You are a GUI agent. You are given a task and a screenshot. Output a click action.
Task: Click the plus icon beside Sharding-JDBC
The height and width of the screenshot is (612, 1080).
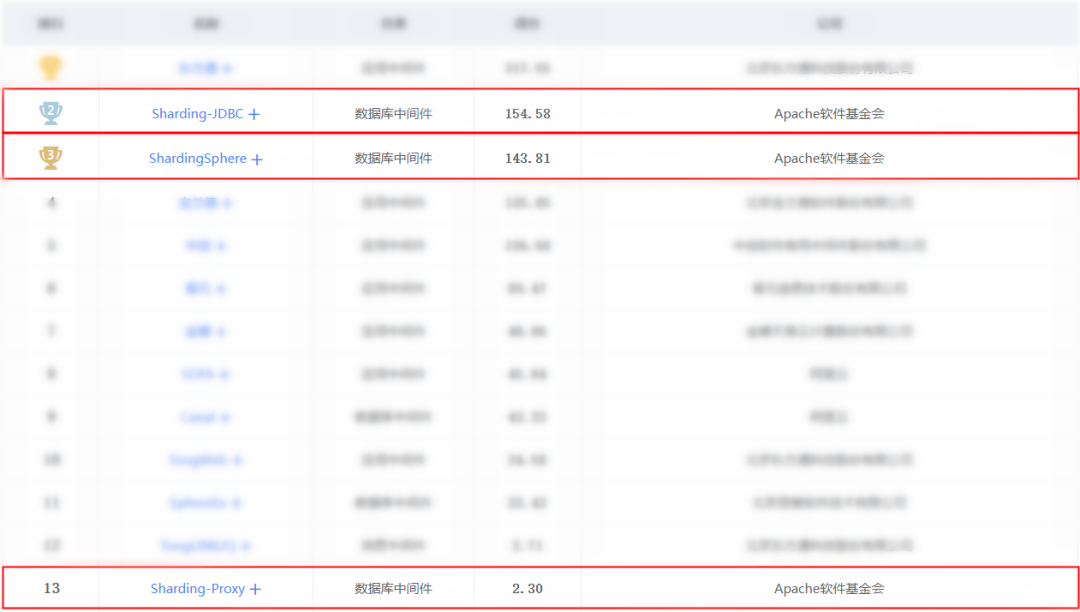pyautogui.click(x=254, y=114)
